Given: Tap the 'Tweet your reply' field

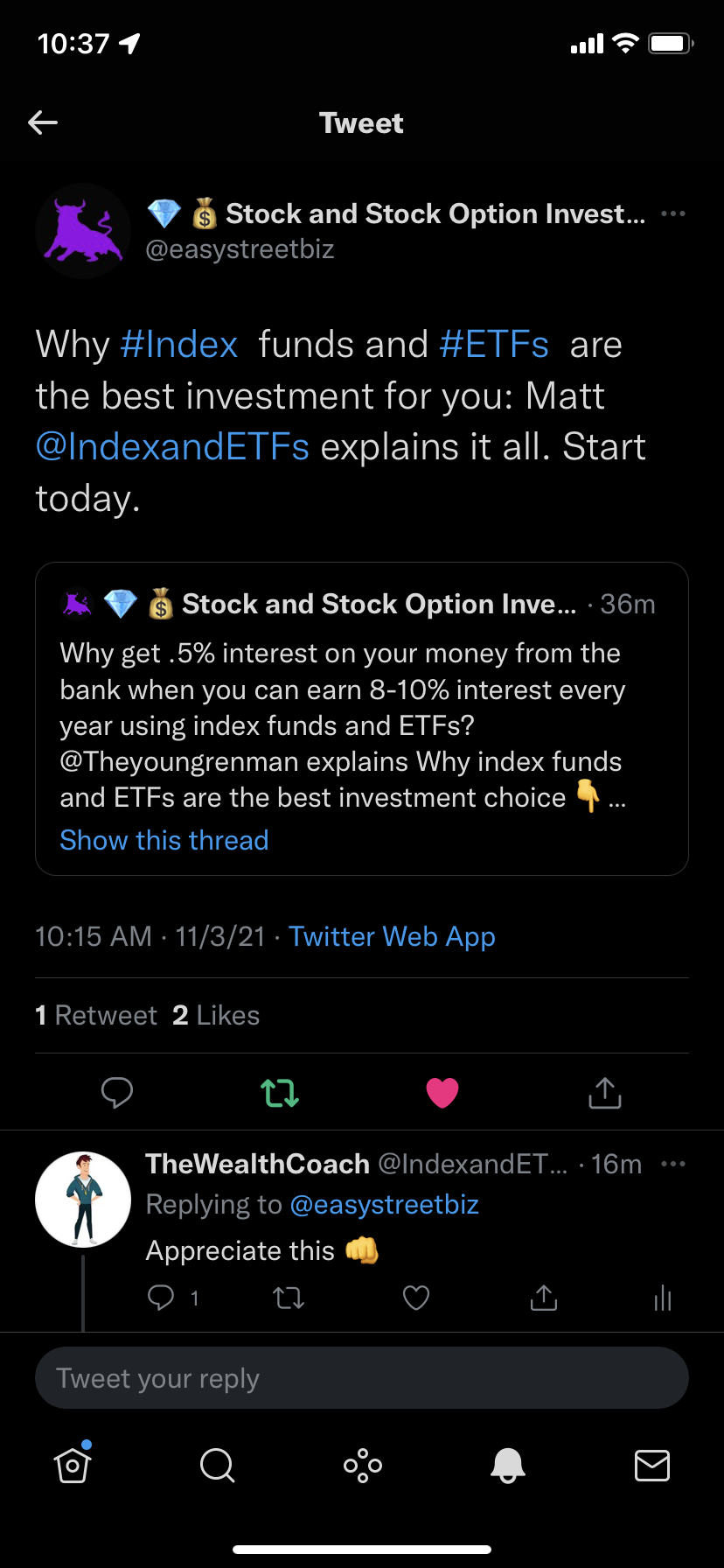Looking at the screenshot, I should pos(362,1378).
